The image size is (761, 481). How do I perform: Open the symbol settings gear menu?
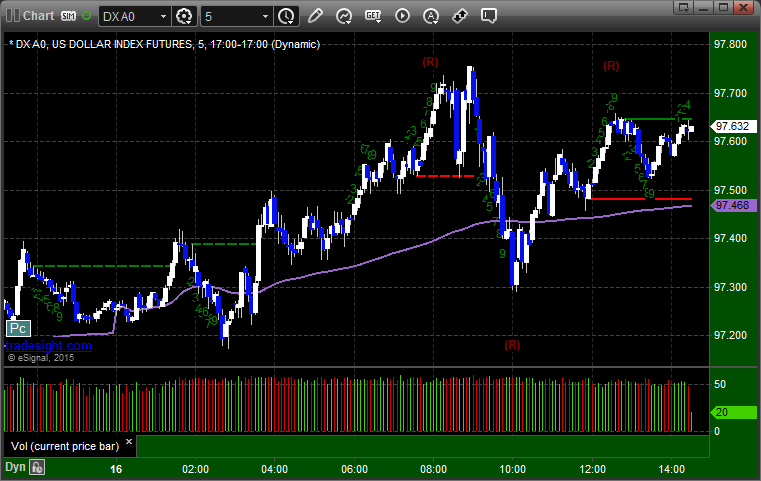point(184,17)
